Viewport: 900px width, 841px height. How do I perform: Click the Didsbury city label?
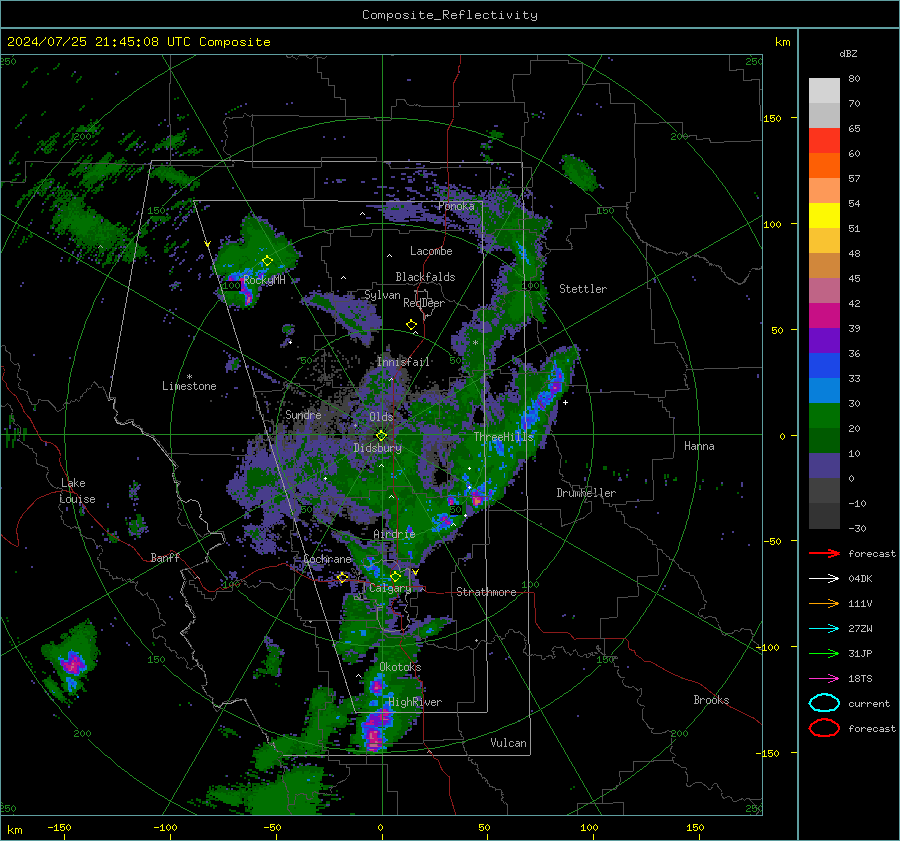pyautogui.click(x=377, y=448)
